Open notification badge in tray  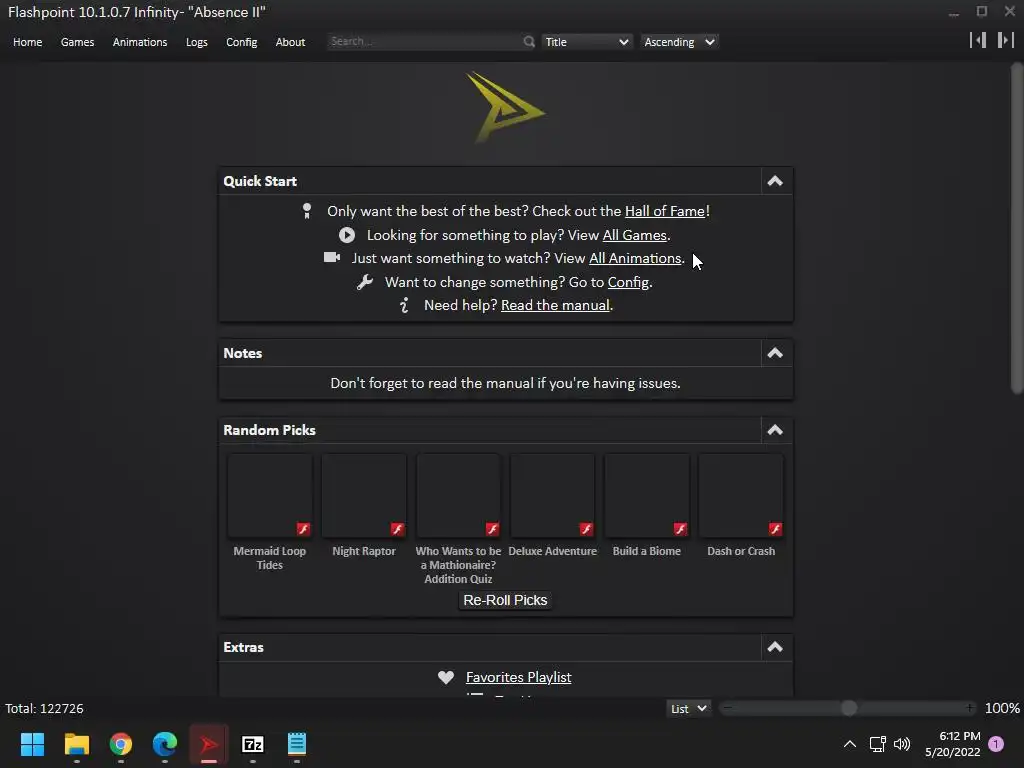click(x=996, y=744)
